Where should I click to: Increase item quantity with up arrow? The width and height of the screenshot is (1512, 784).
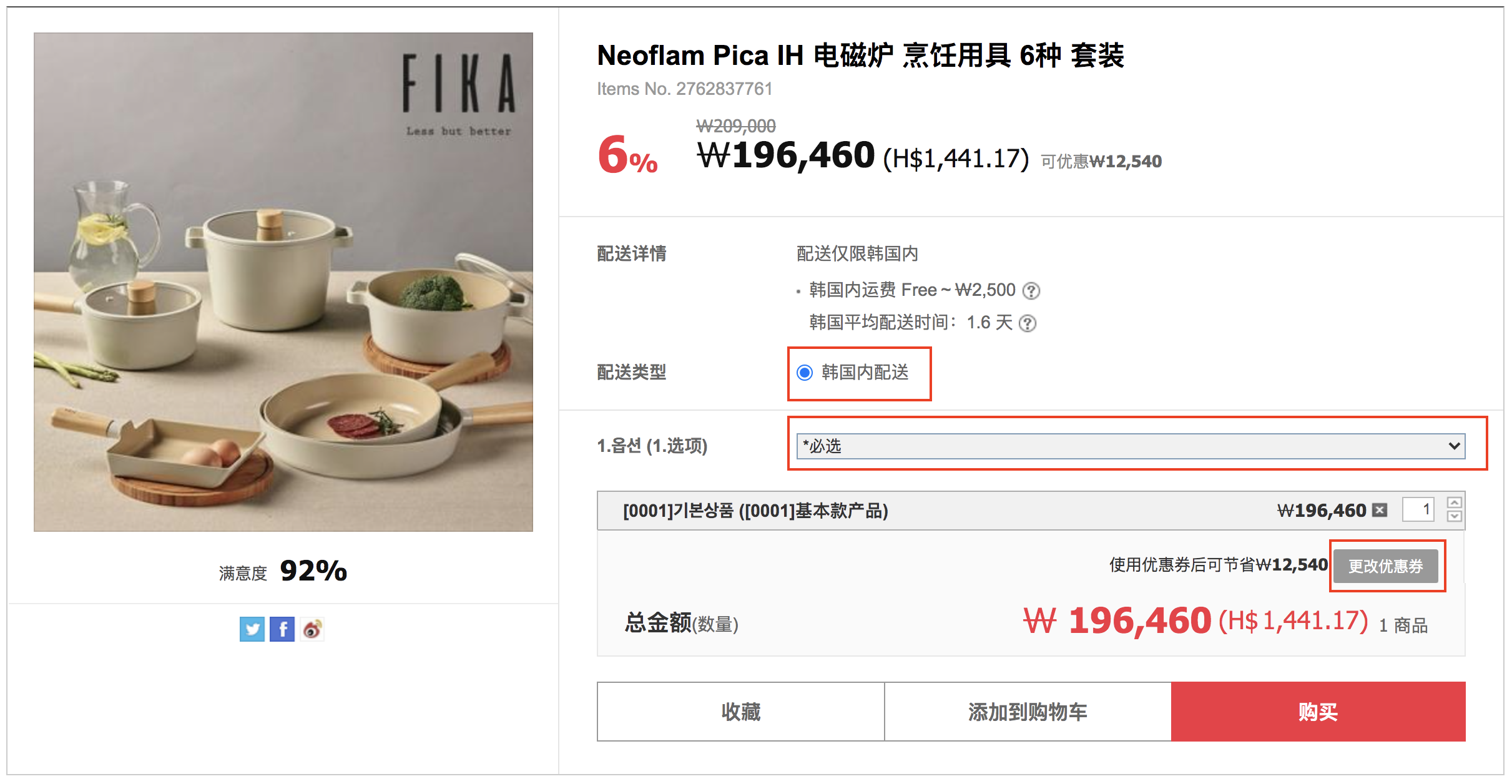click(1454, 503)
